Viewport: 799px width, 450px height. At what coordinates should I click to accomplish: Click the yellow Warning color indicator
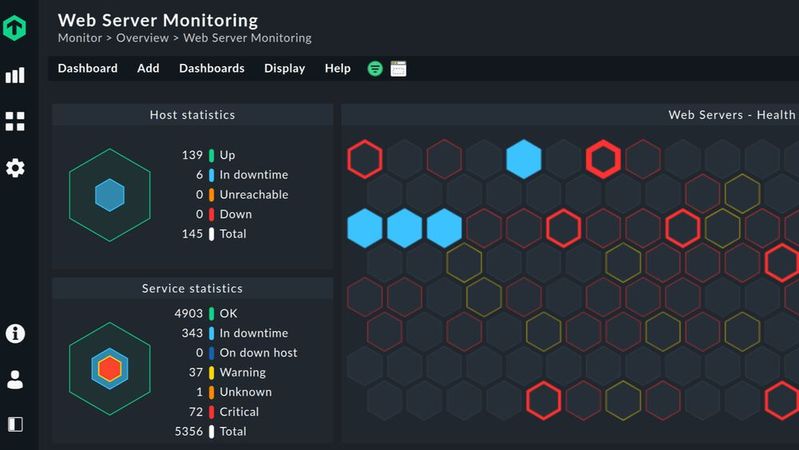[211, 373]
